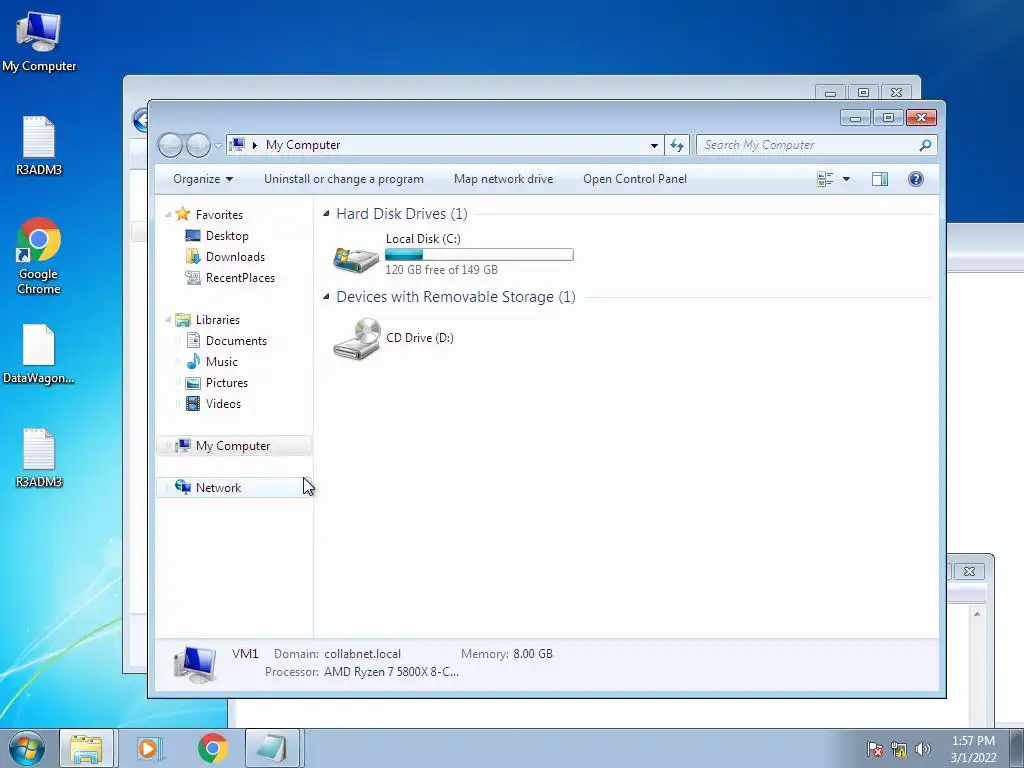The height and width of the screenshot is (768, 1024).
Task: Select My Computer in navigation pane
Action: [x=234, y=445]
